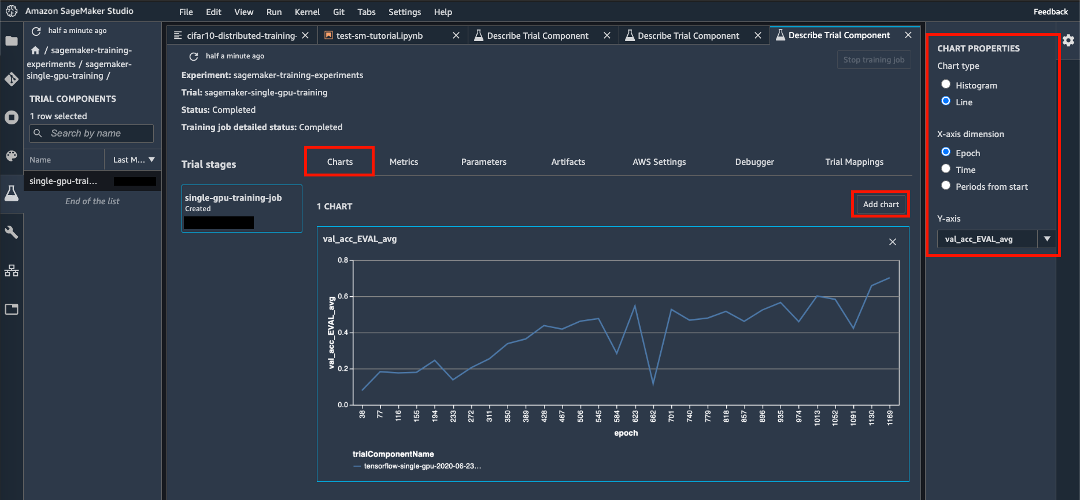Image resolution: width=1080 pixels, height=500 pixels.
Task: Switch to the Debugger tab
Action: tap(754, 162)
